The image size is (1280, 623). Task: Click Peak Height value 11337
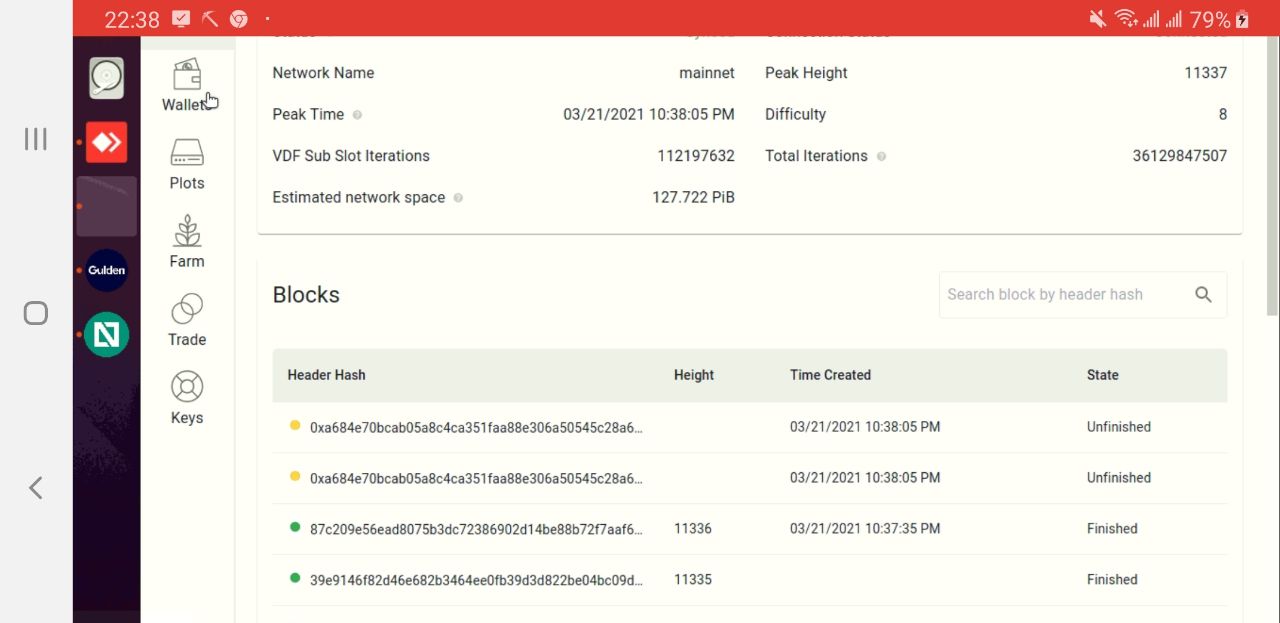pyautogui.click(x=1205, y=73)
